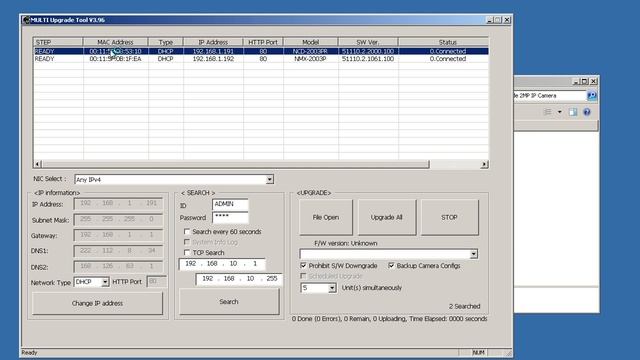Sort by the STEP column header
The width and height of the screenshot is (640, 360).
[58, 42]
